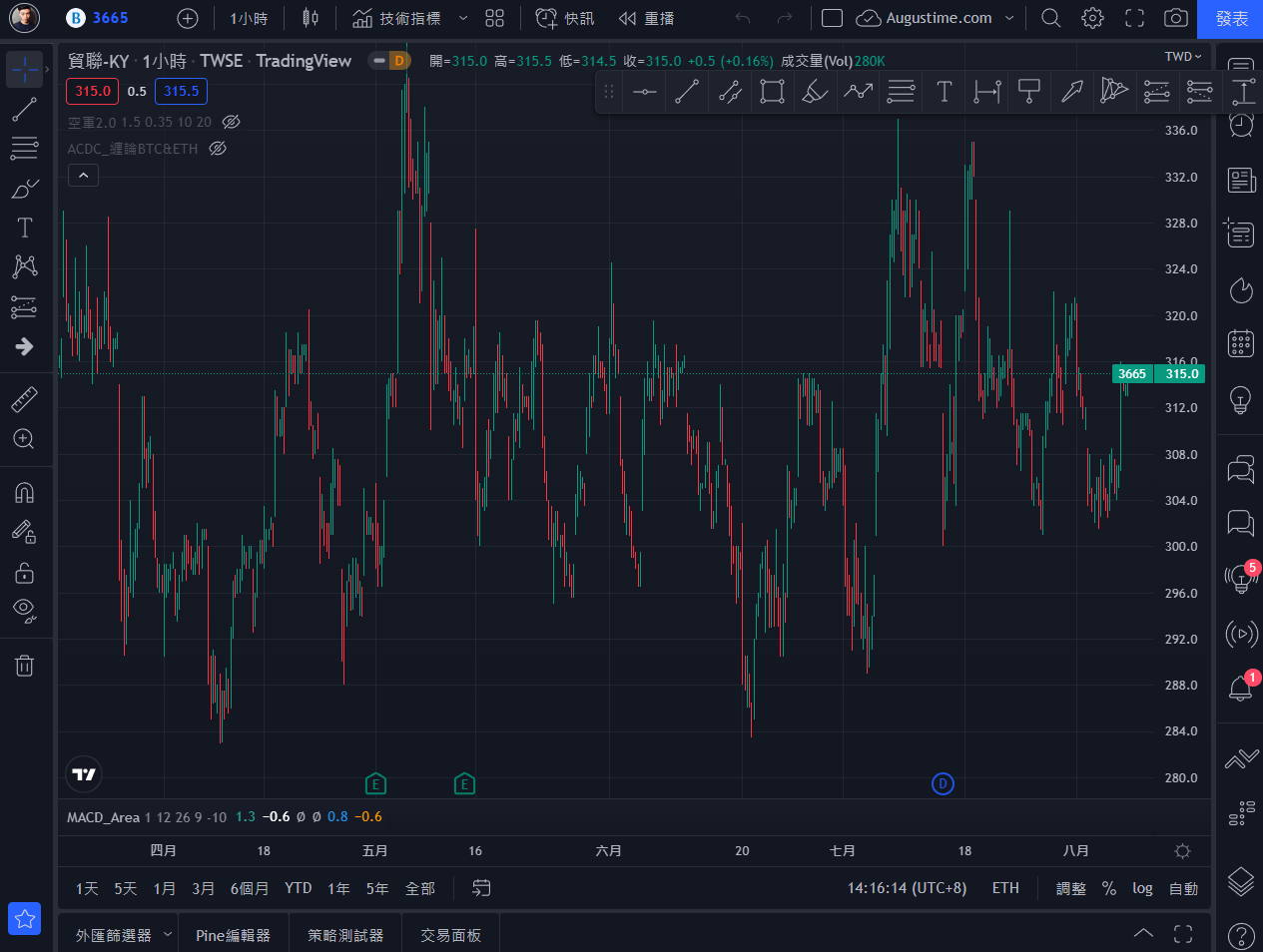Start bar replay with 重播

coord(646,18)
